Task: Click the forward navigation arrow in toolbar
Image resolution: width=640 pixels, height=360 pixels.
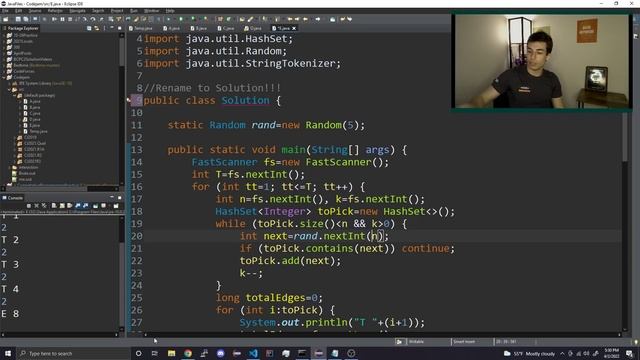Action: coord(318,19)
